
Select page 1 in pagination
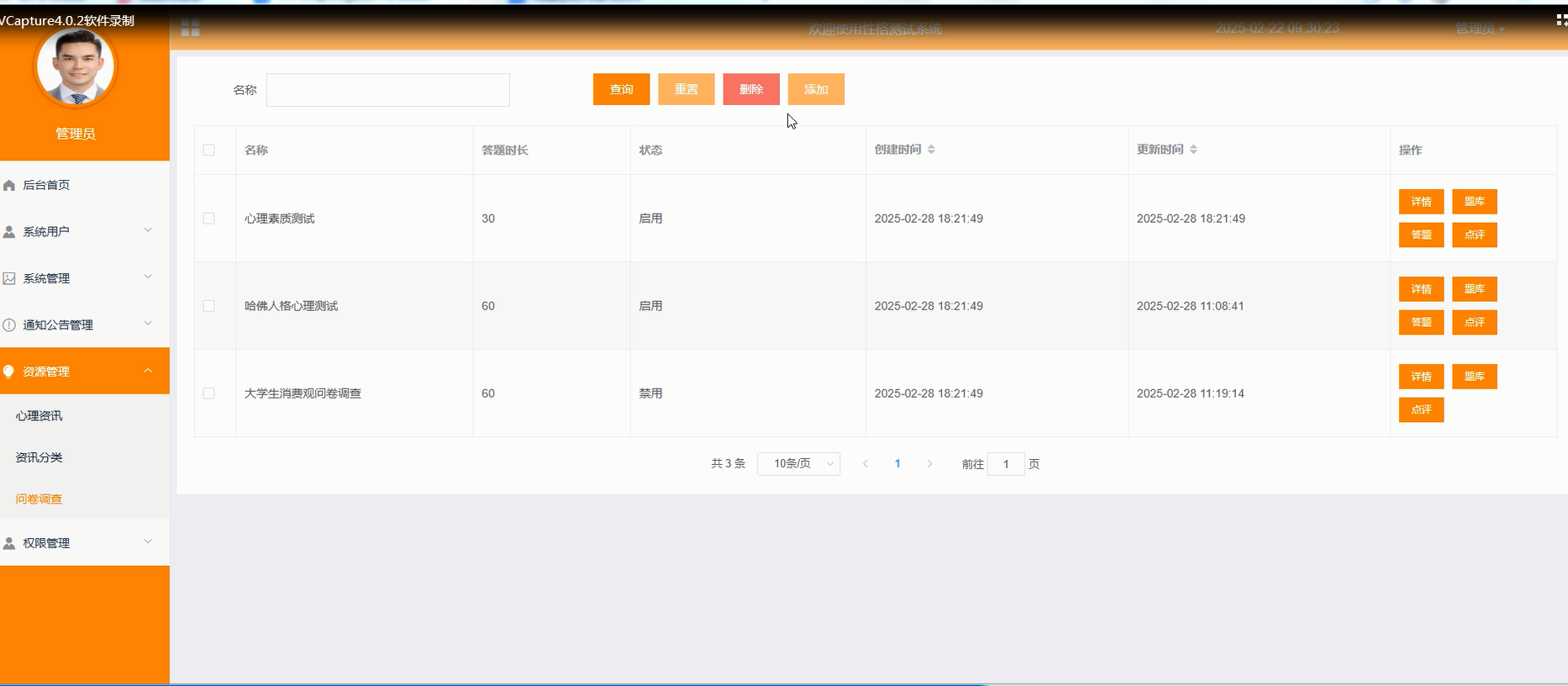coord(897,464)
